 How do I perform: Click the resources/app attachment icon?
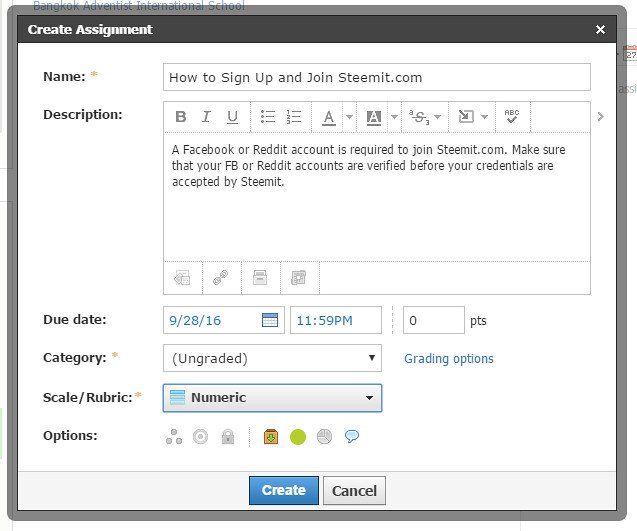299,278
